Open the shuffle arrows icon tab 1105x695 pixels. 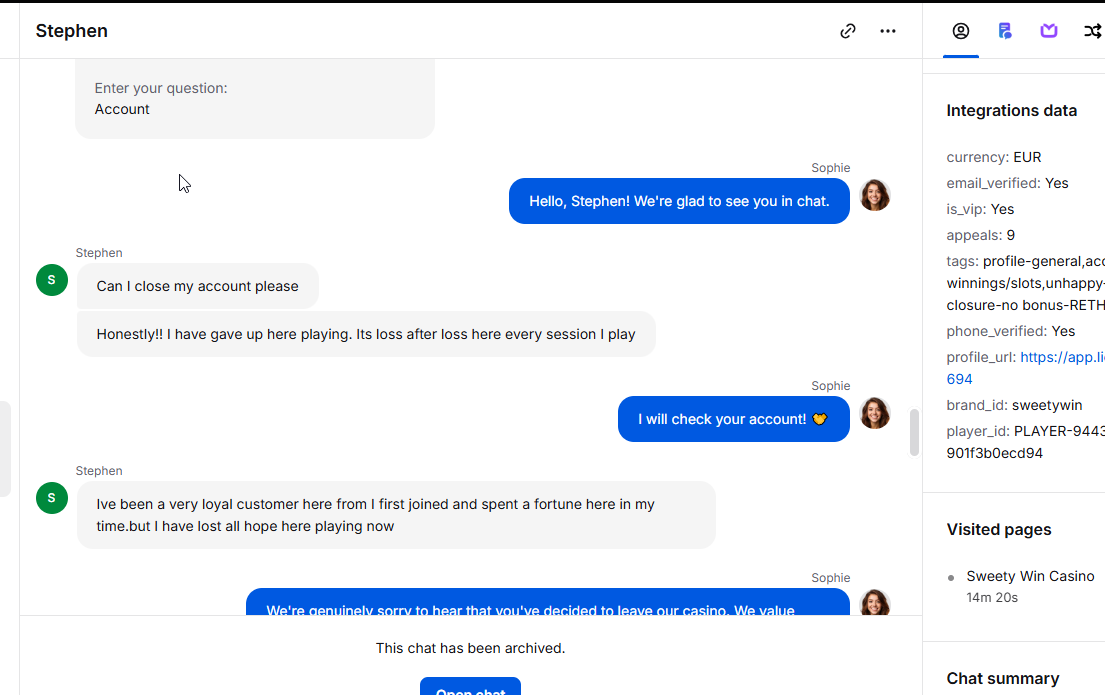pyautogui.click(x=1092, y=31)
